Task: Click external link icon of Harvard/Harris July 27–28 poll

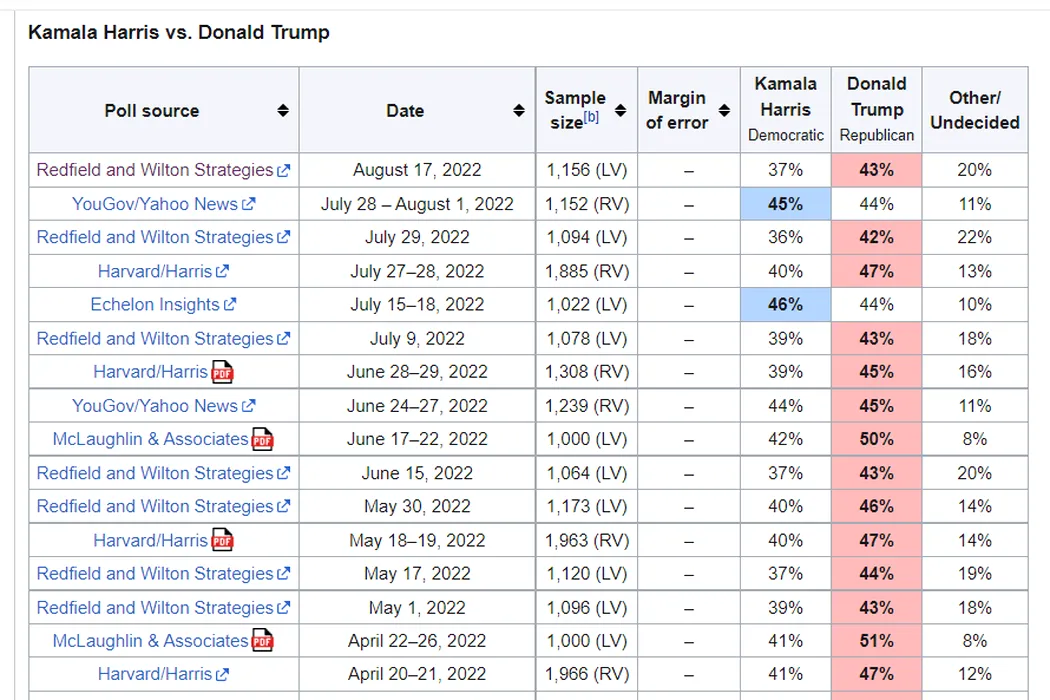Action: click(x=222, y=271)
